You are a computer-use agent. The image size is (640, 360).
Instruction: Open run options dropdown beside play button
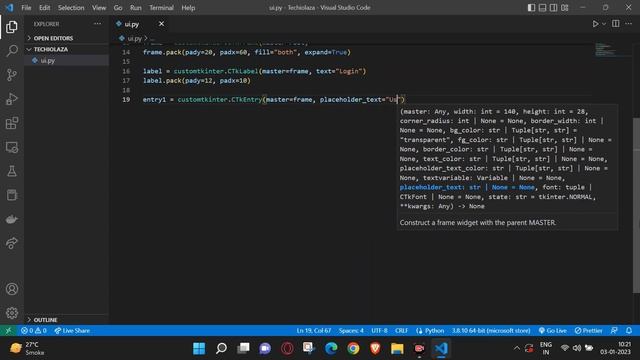604,24
